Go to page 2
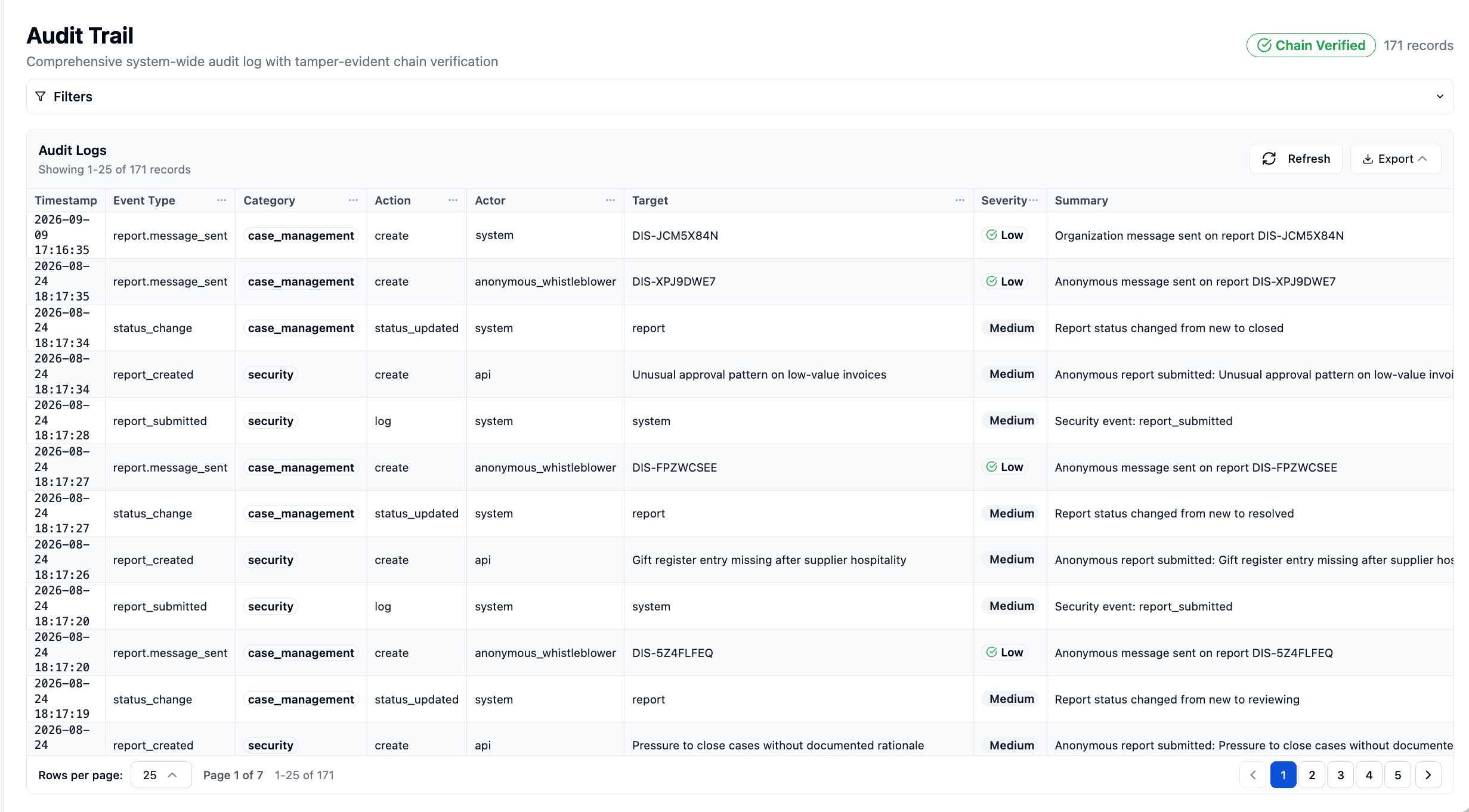 click(x=1312, y=775)
